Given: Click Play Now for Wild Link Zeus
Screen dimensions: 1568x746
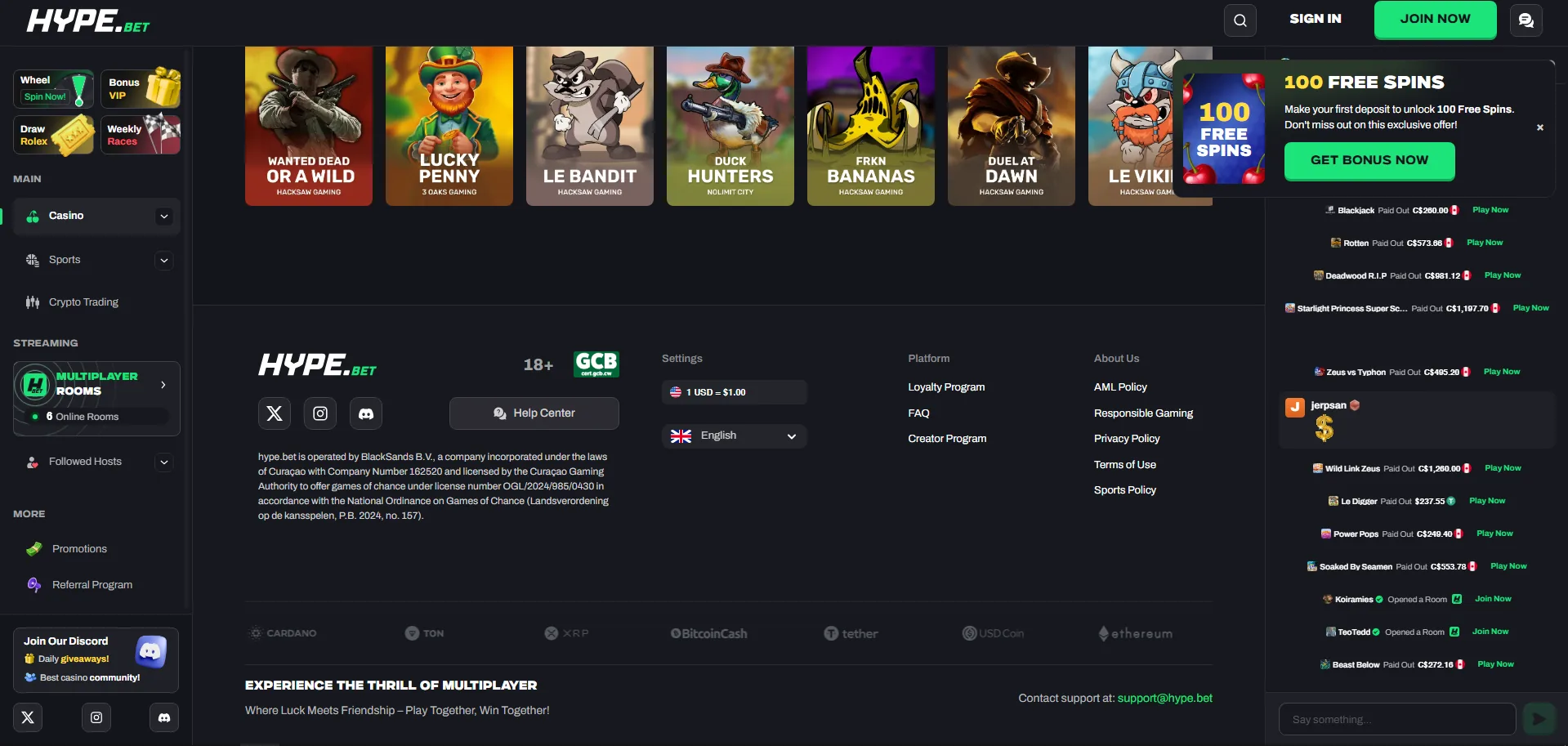Looking at the screenshot, I should click(1503, 468).
